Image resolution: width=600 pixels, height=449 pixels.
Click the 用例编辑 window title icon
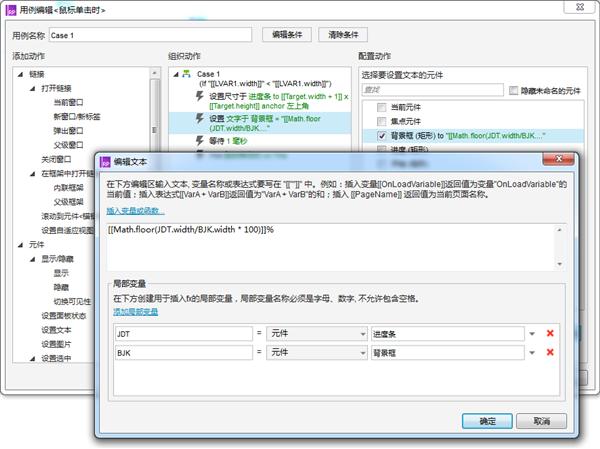pyautogui.click(x=10, y=11)
